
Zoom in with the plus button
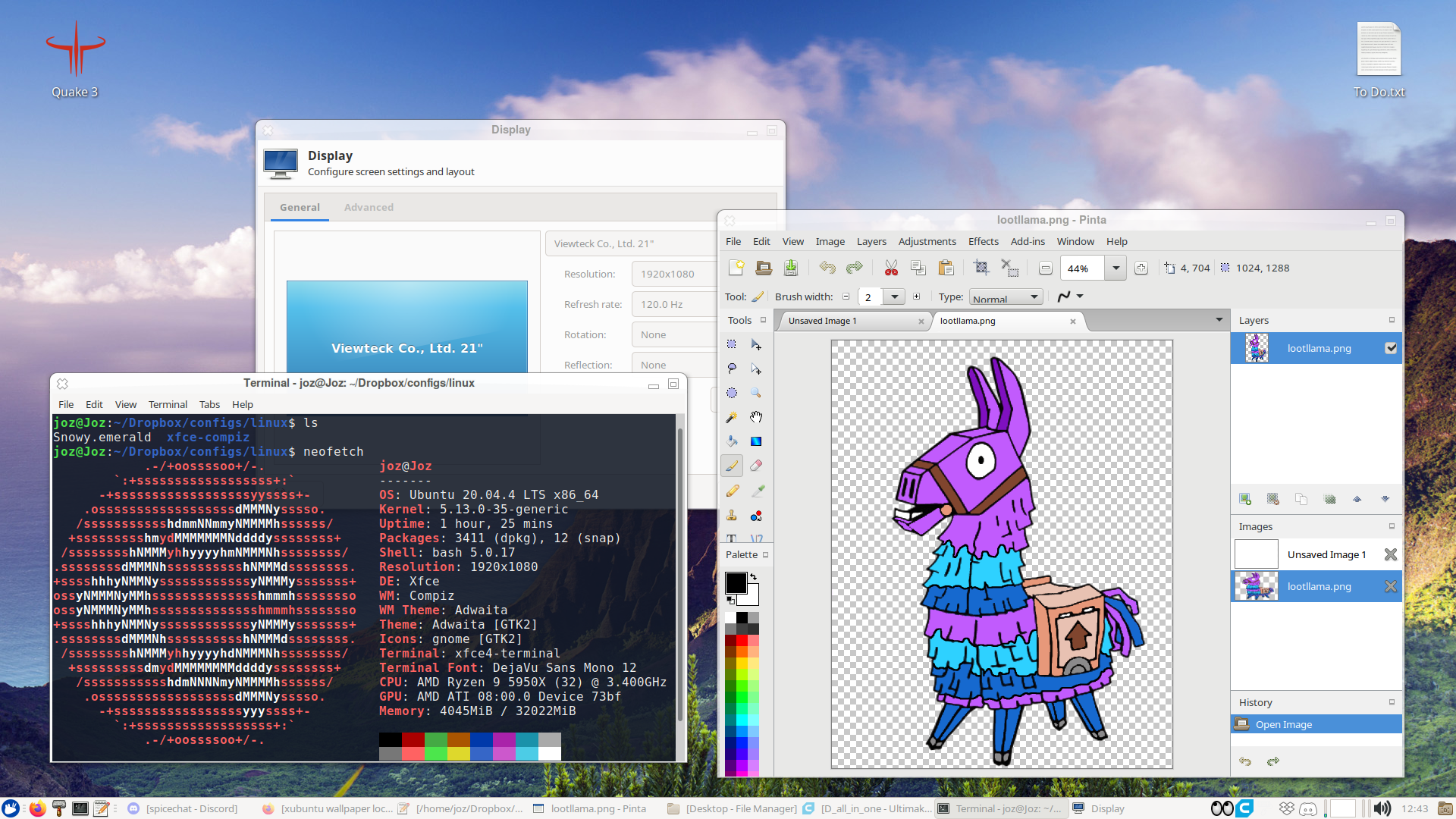click(x=1141, y=268)
